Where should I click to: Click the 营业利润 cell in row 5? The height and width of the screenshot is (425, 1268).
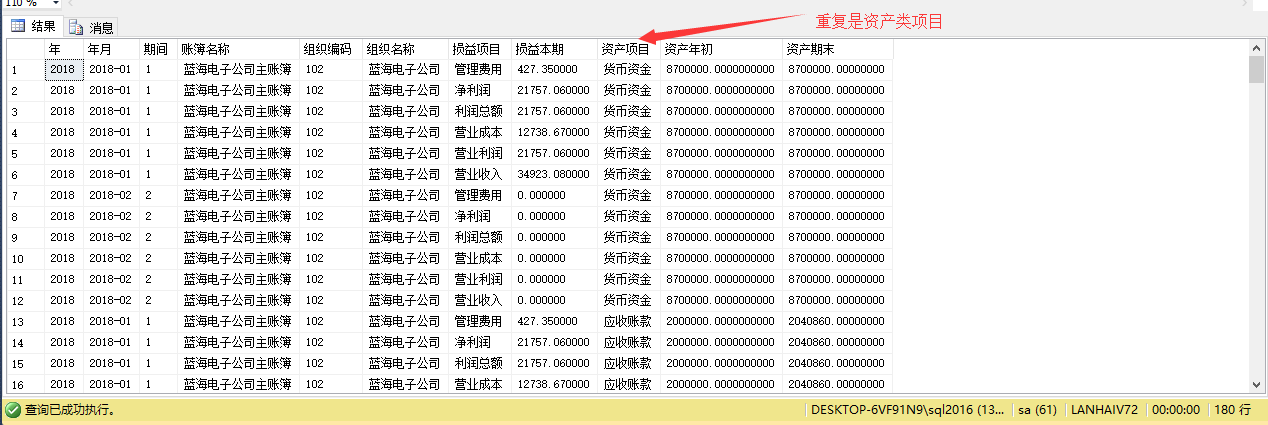[480, 153]
